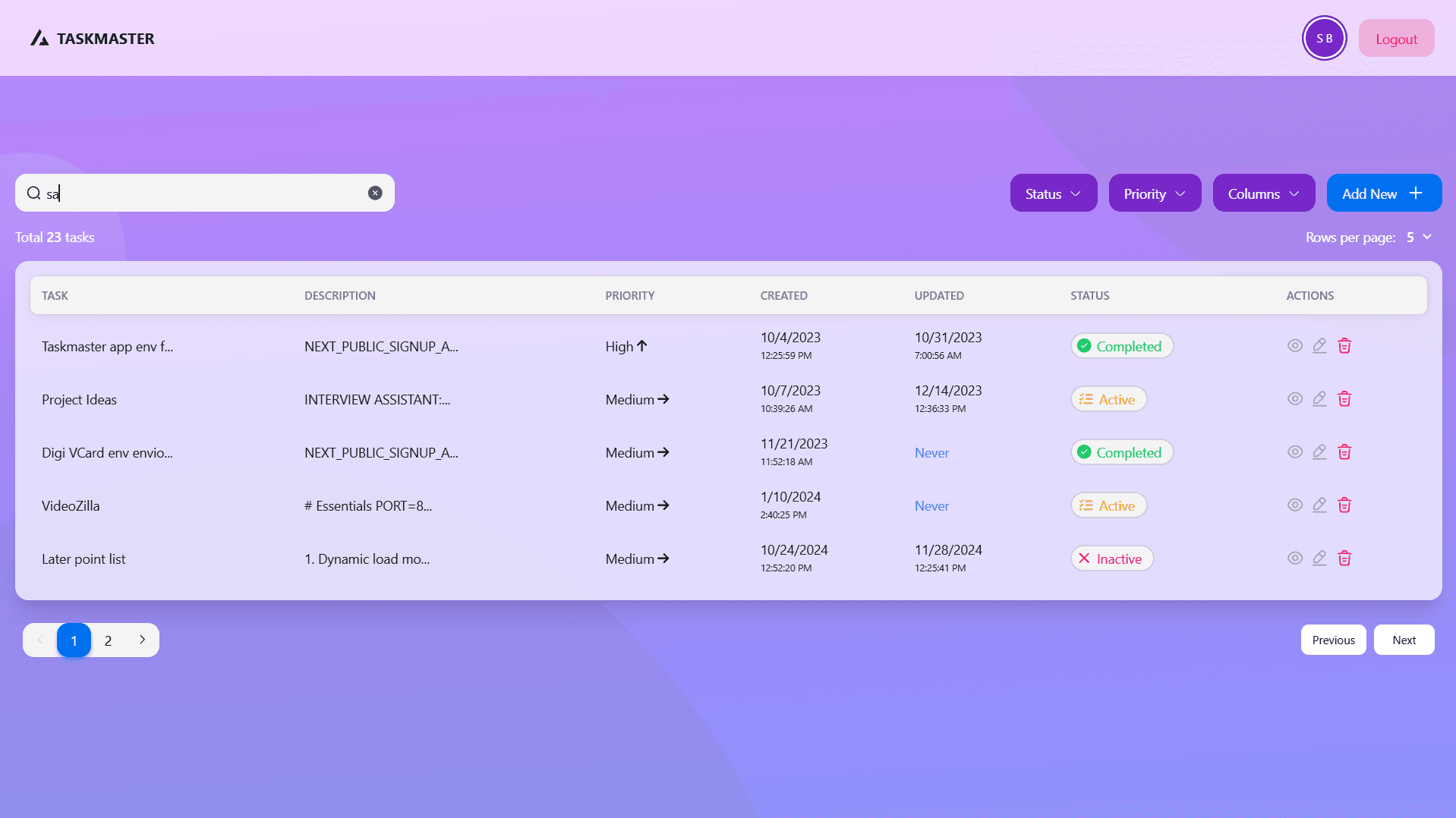
Task: Change the rows per page selector
Action: click(1419, 238)
